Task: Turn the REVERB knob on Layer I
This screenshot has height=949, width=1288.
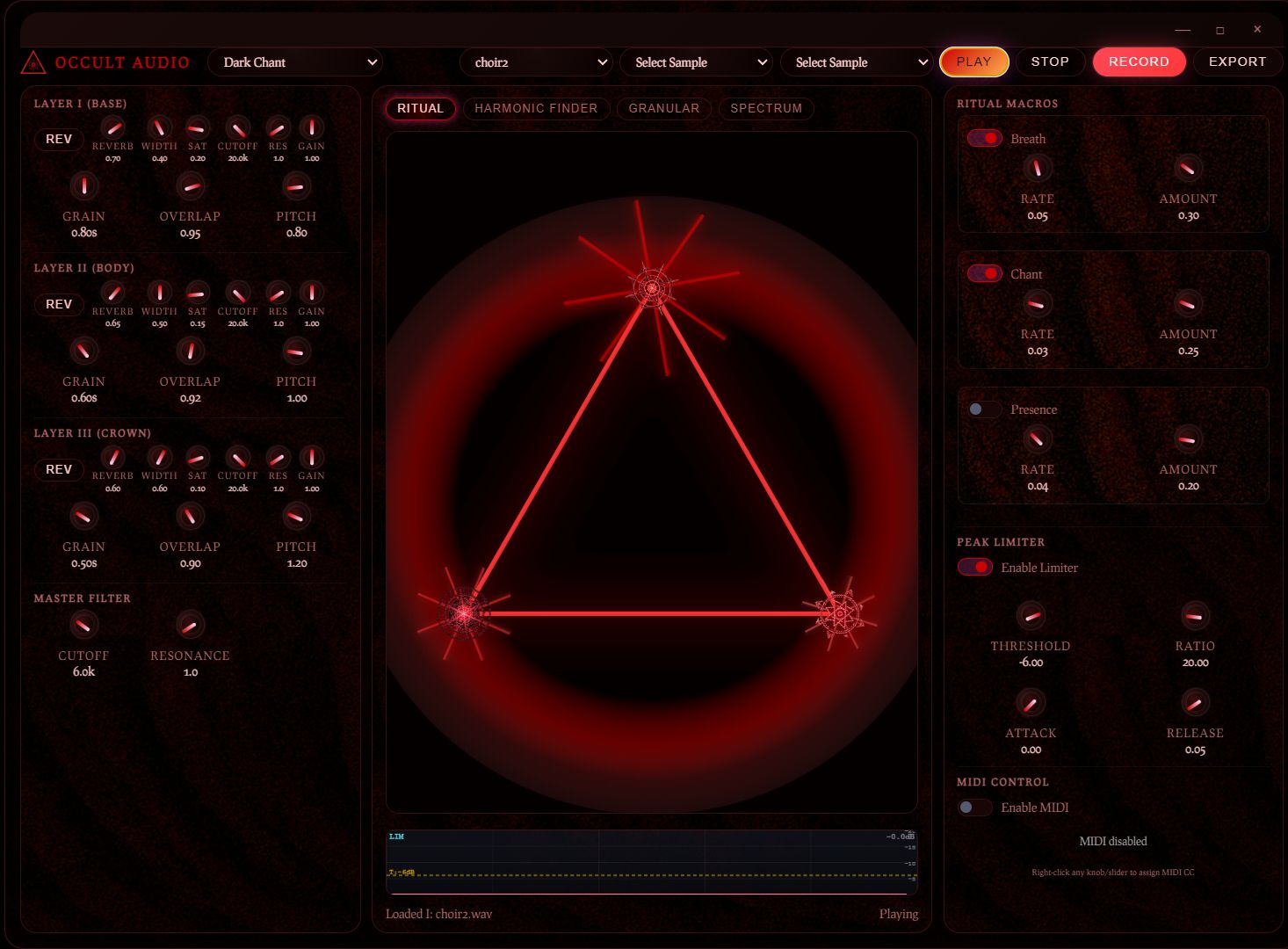Action: (x=112, y=129)
